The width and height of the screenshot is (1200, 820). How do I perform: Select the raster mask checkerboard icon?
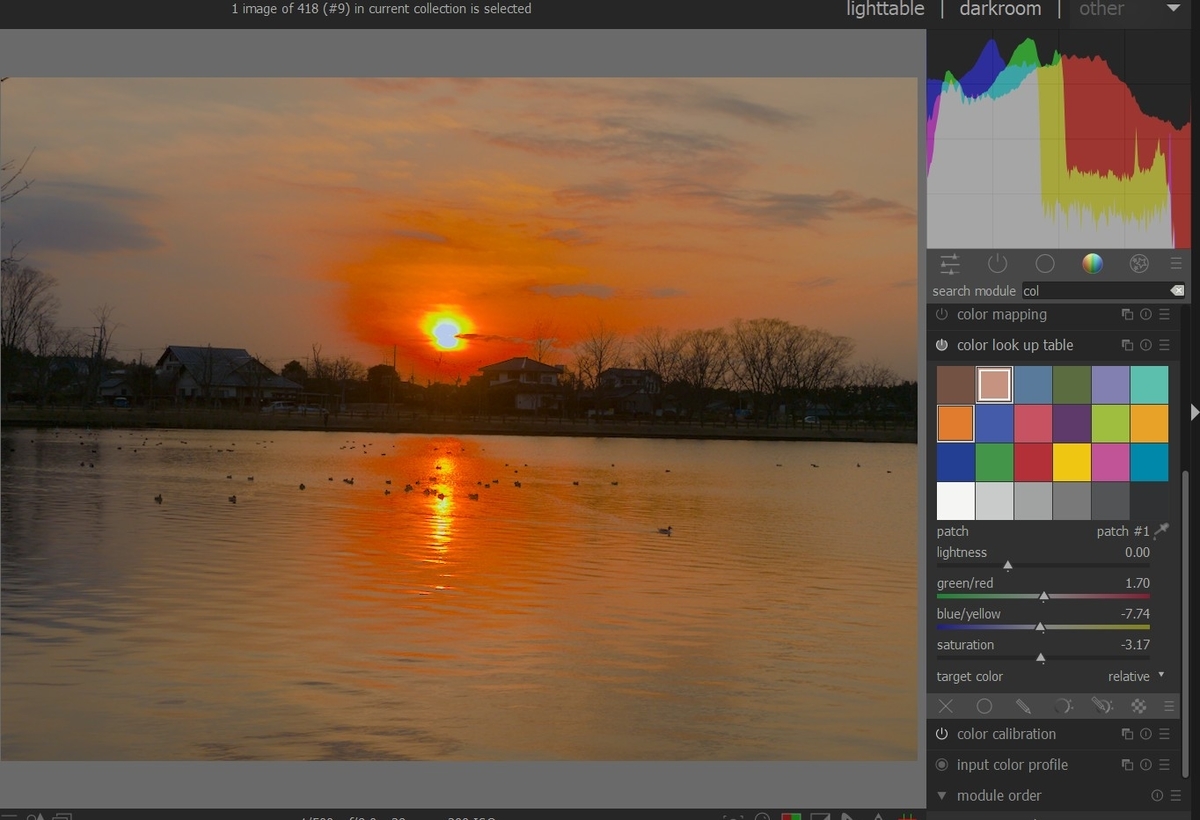click(x=1138, y=706)
